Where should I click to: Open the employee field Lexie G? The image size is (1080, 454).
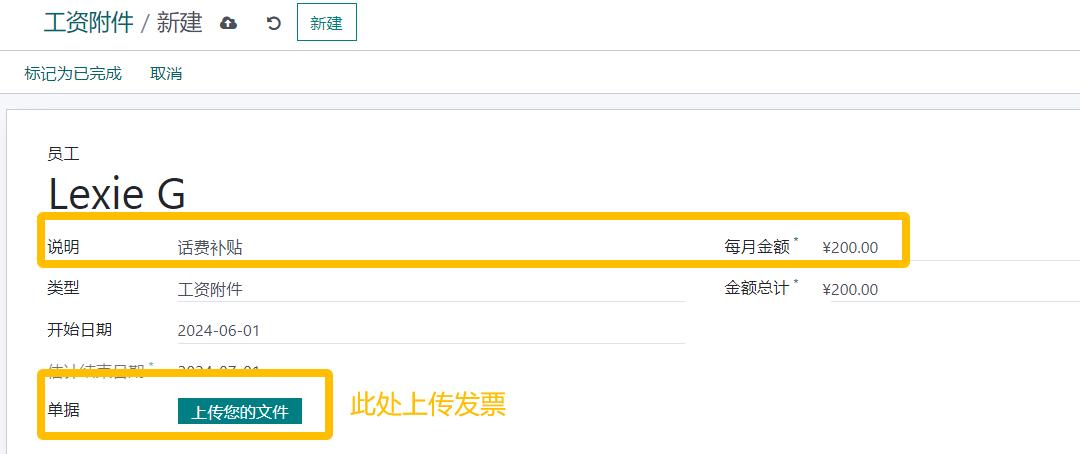pyautogui.click(x=117, y=193)
